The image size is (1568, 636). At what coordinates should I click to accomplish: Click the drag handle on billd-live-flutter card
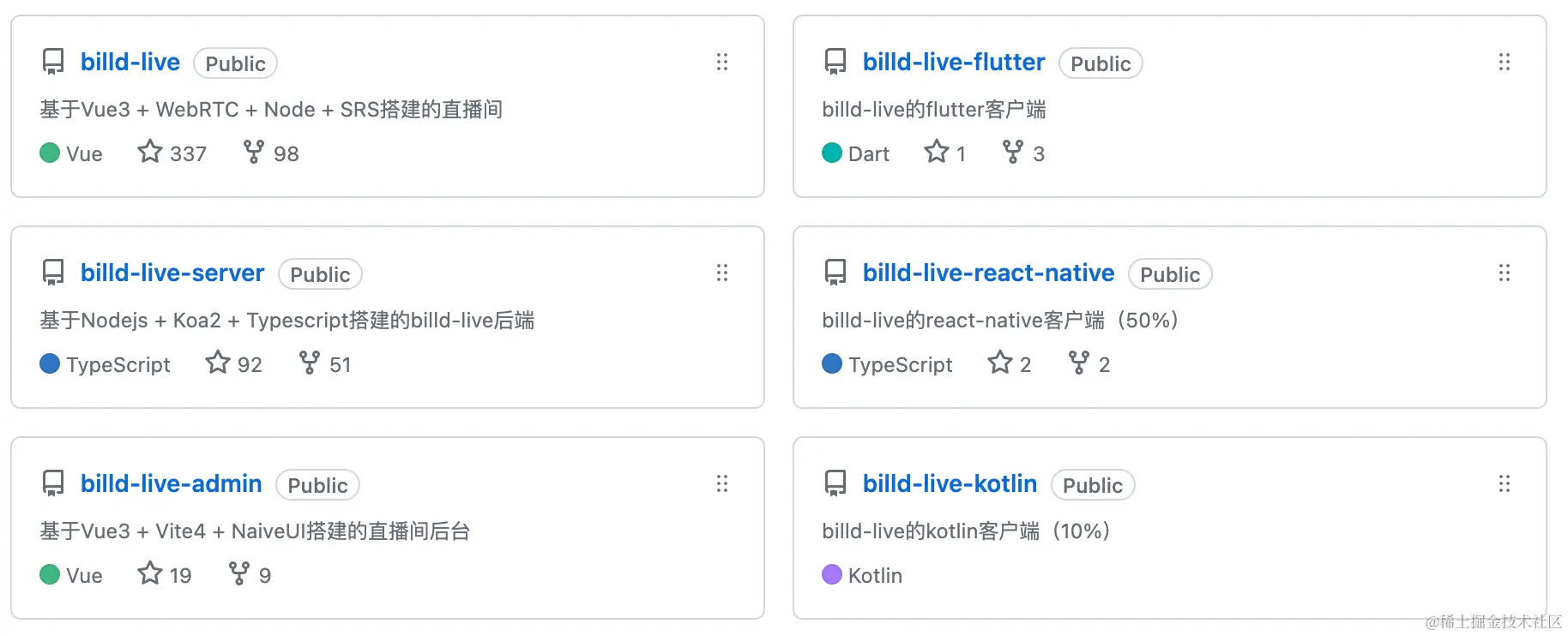coord(1505,62)
